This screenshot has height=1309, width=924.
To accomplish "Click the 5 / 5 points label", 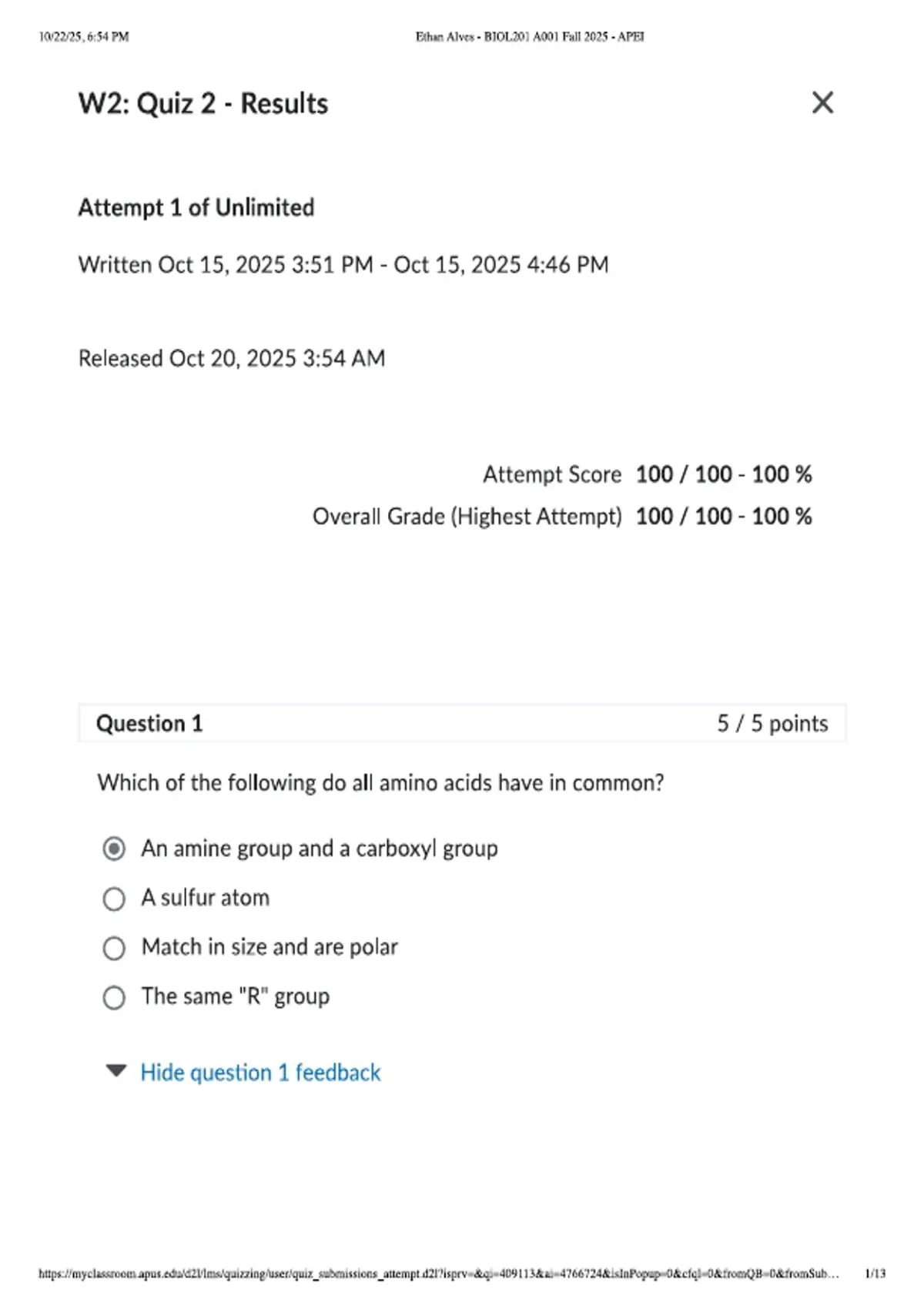I will click(x=772, y=723).
